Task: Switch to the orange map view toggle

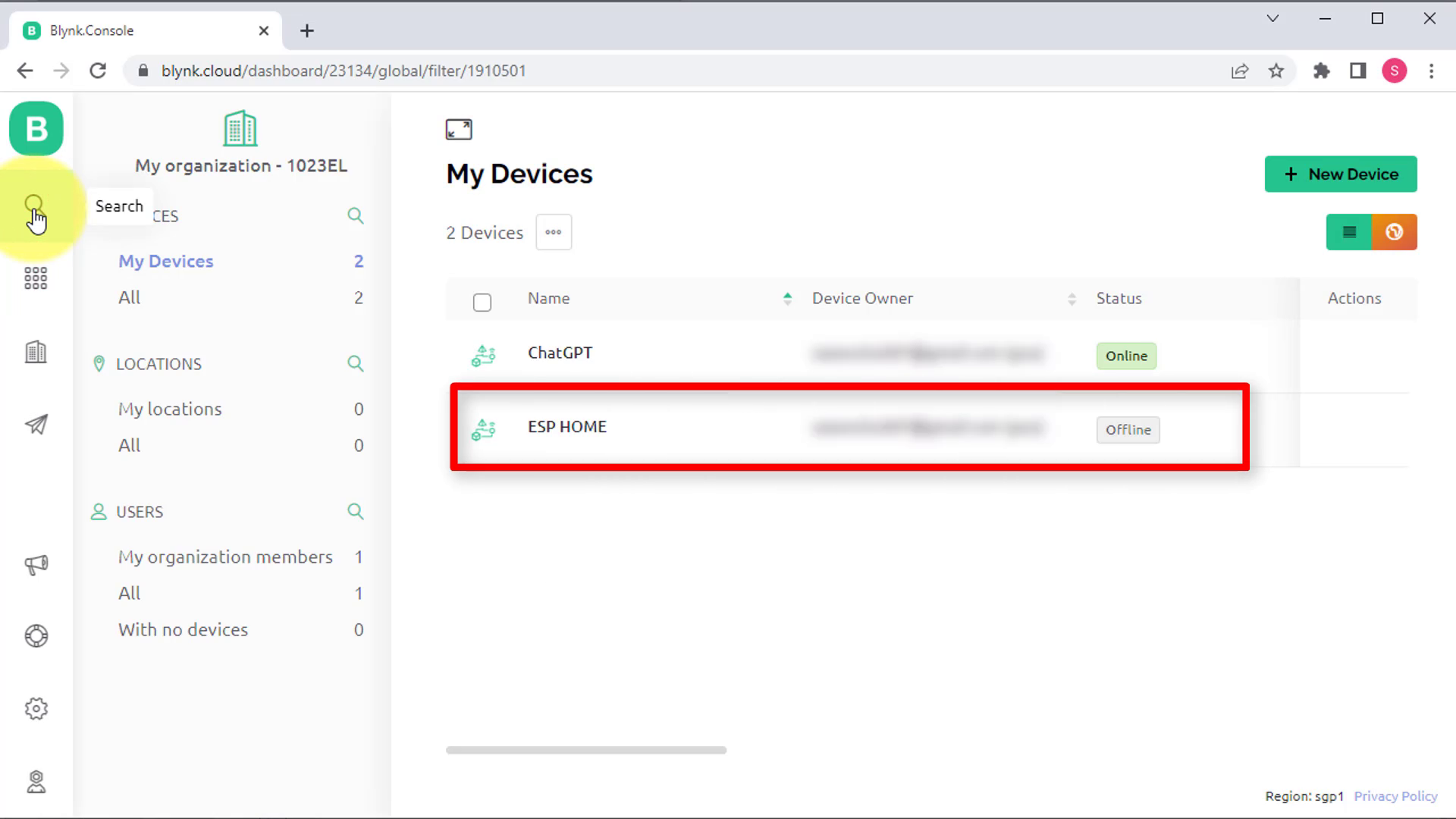Action: (x=1394, y=232)
